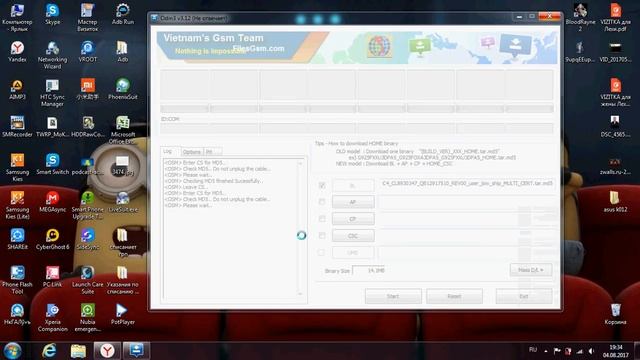Select the Phone Flash Tool icon
640x360 pixels.
pos(17,280)
